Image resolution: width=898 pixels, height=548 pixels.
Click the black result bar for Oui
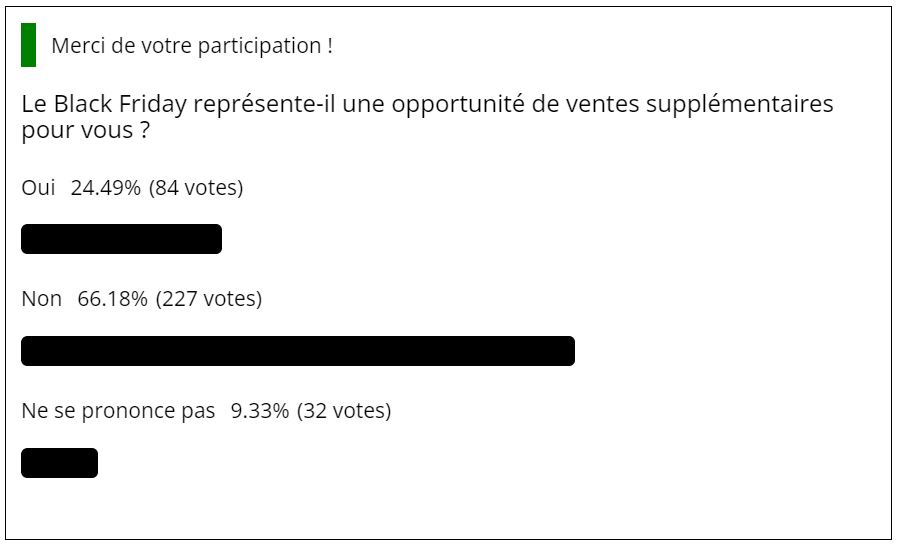tap(121, 239)
